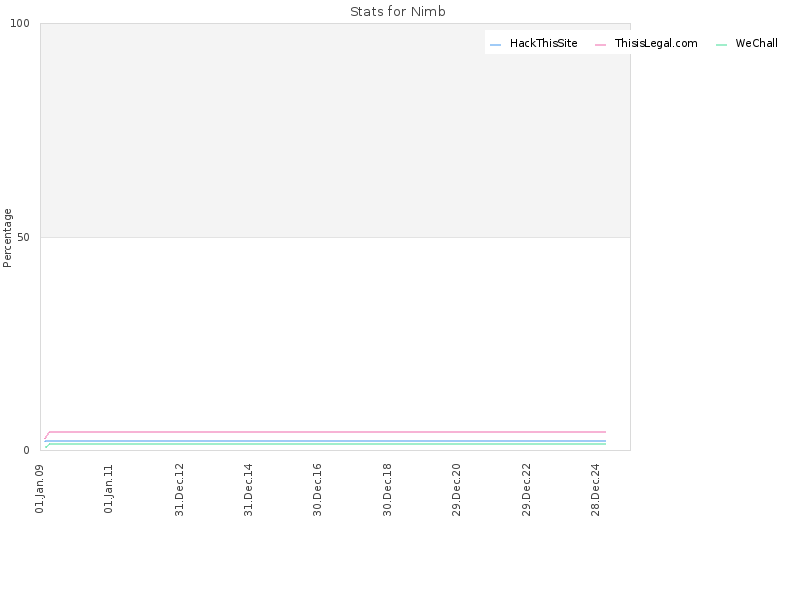Click the 100 y-axis value
Image resolution: width=800 pixels, height=600 pixels.
[x=20, y=23]
